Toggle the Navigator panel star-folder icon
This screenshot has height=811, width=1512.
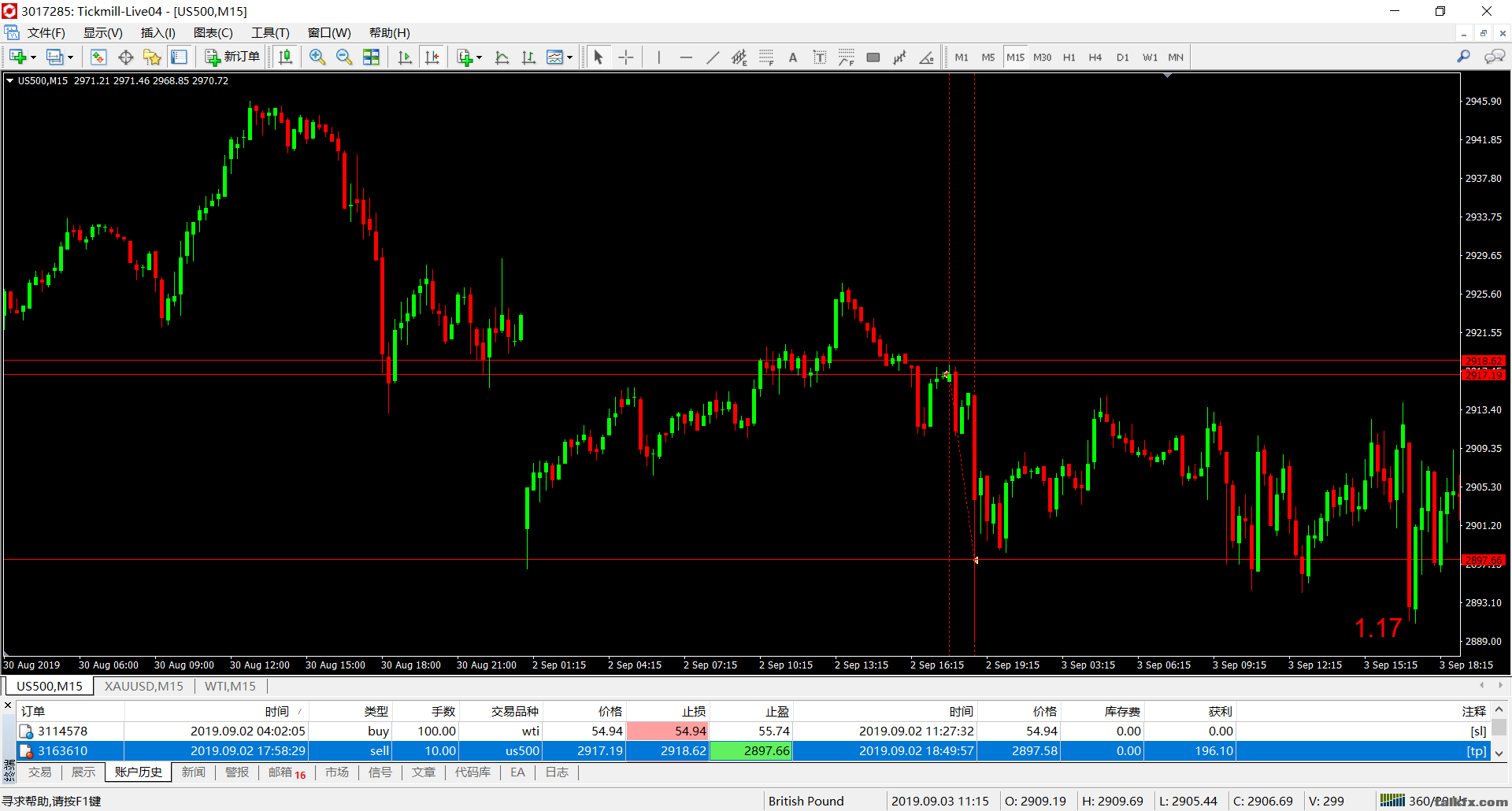pos(152,57)
